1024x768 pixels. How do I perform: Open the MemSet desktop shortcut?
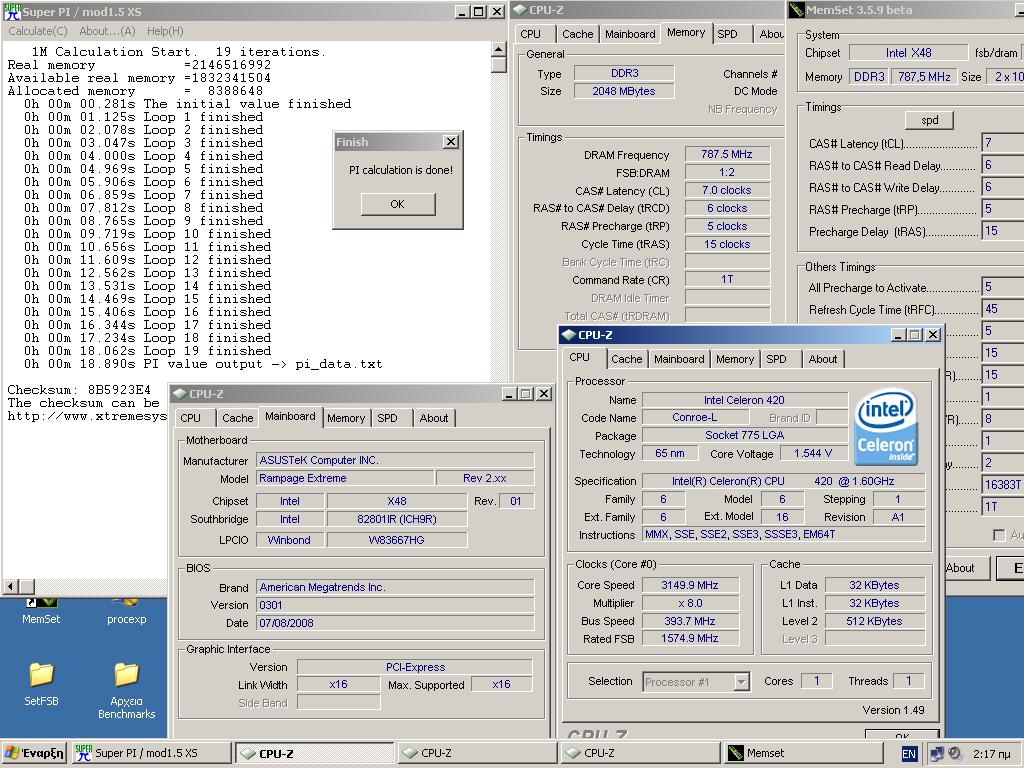40,612
